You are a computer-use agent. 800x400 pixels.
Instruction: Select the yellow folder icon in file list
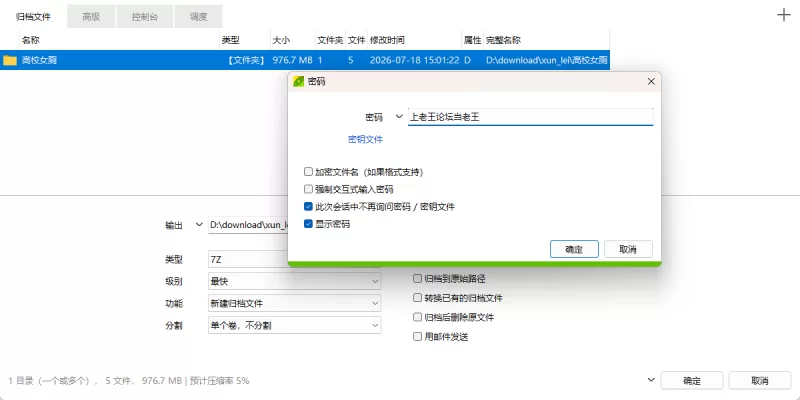[10, 60]
